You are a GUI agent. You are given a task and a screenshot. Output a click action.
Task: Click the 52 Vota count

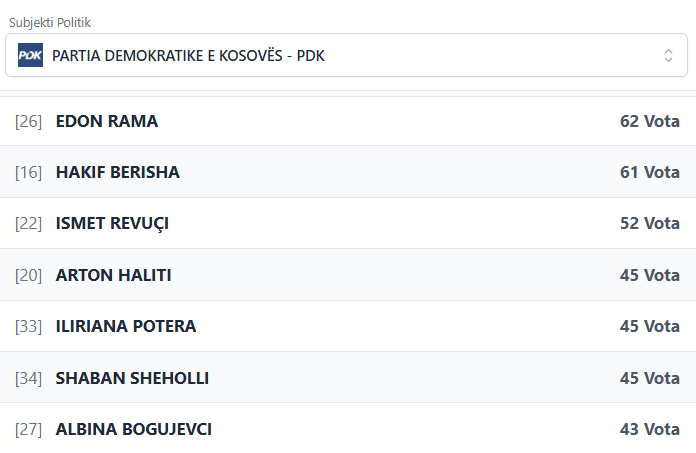(649, 223)
